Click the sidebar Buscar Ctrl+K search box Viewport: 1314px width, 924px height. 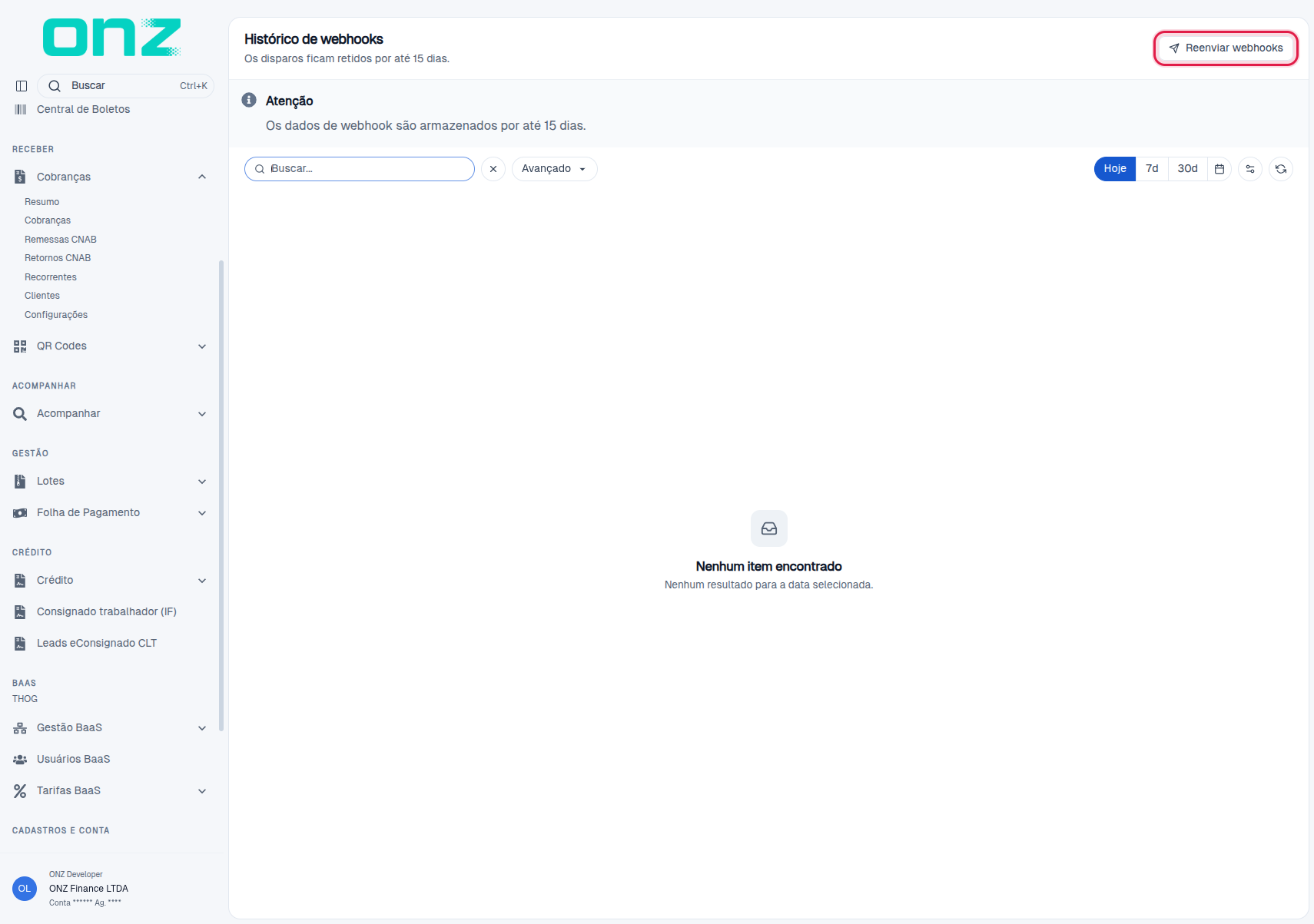pyautogui.click(x=126, y=86)
